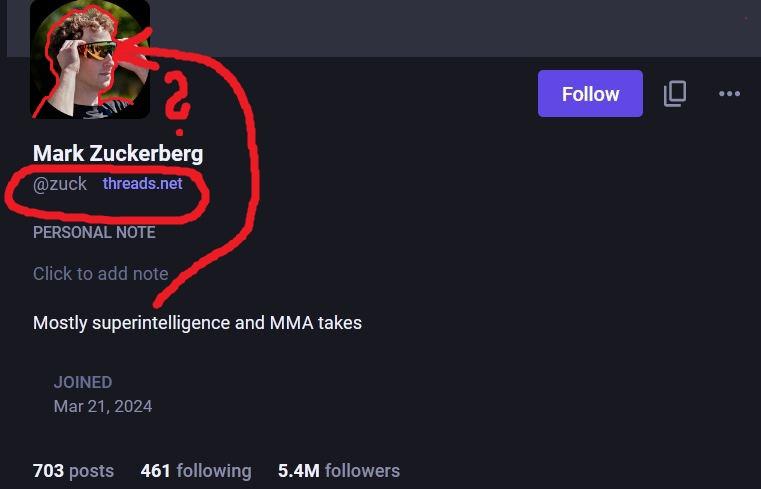
Task: Show the 5.4M followers list
Action: [x=339, y=470]
